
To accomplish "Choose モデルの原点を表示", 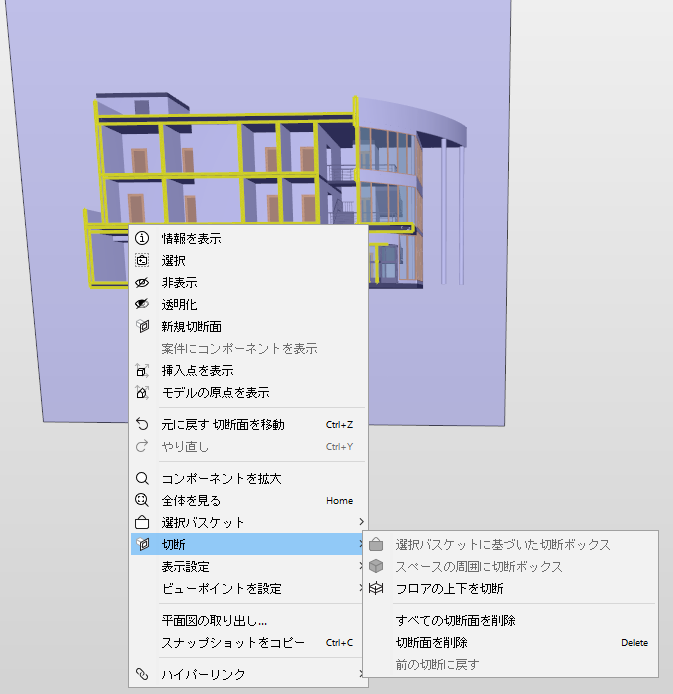I will pyautogui.click(x=249, y=392).
